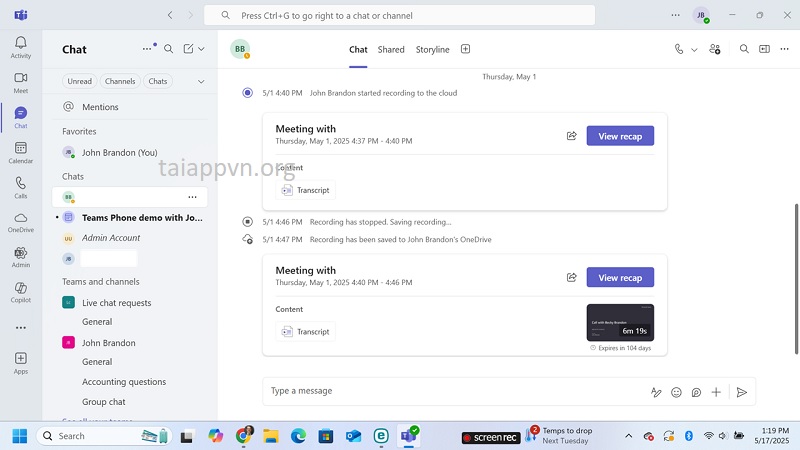
Task: Add people to the chat
Action: pyautogui.click(x=714, y=49)
